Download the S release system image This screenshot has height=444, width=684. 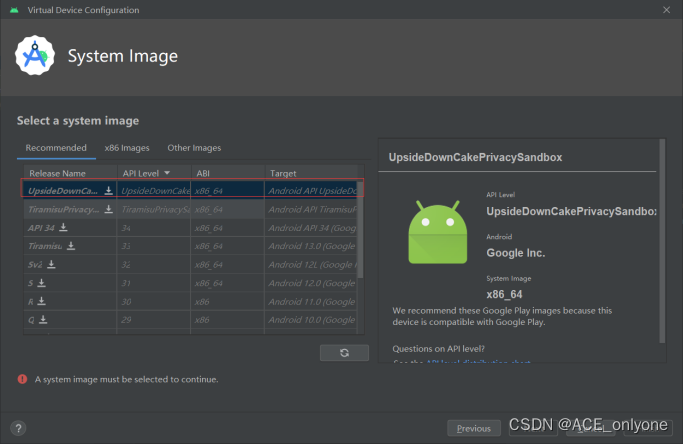tap(41, 283)
